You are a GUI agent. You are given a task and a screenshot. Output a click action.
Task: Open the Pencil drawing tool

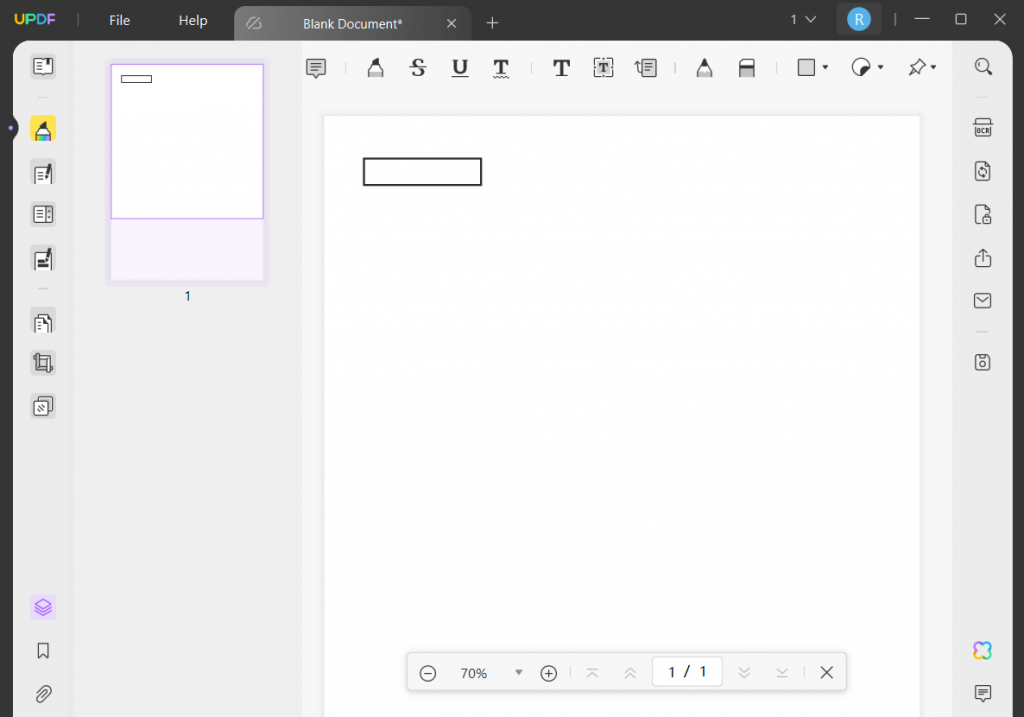704,67
